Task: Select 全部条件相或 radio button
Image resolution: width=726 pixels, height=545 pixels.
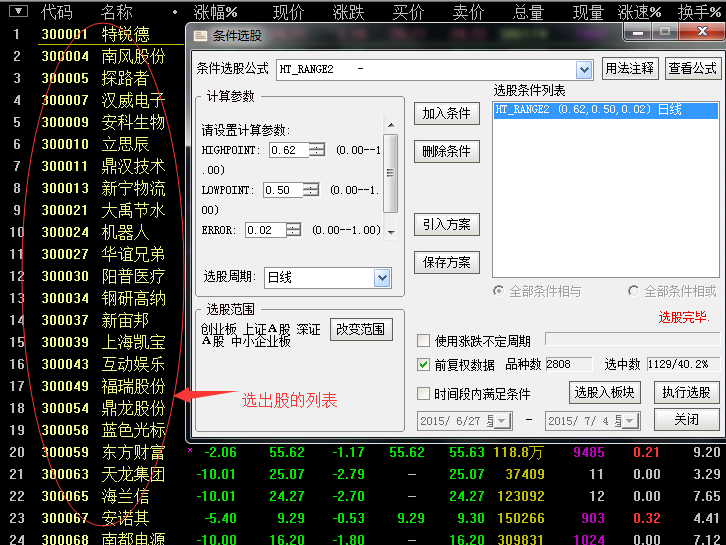Action: coord(633,291)
